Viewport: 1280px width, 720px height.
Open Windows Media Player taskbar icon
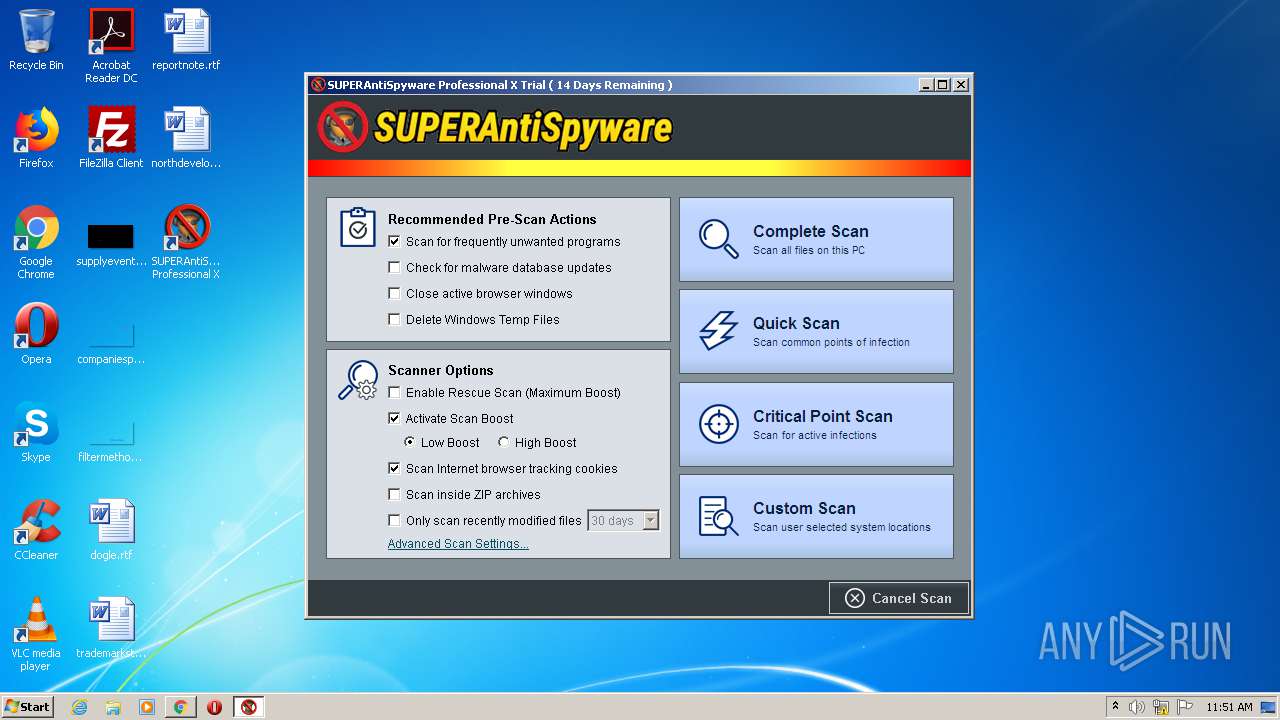[147, 707]
